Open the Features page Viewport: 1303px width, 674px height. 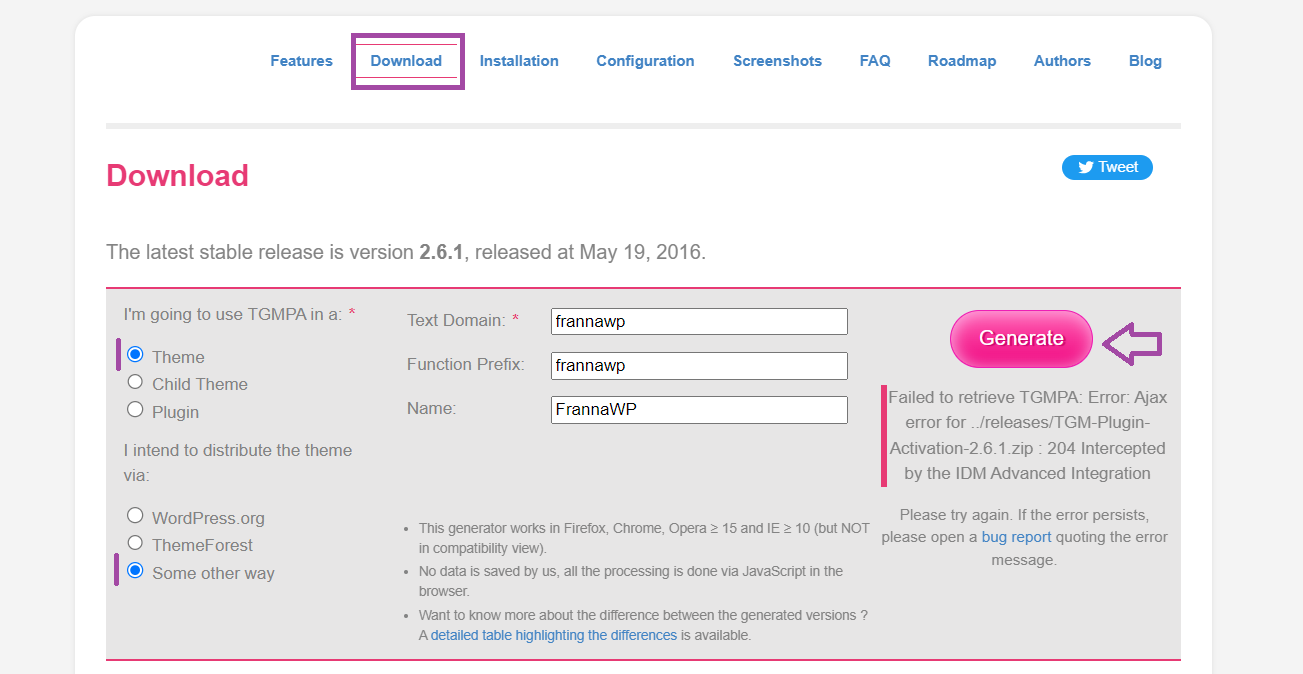(x=301, y=61)
